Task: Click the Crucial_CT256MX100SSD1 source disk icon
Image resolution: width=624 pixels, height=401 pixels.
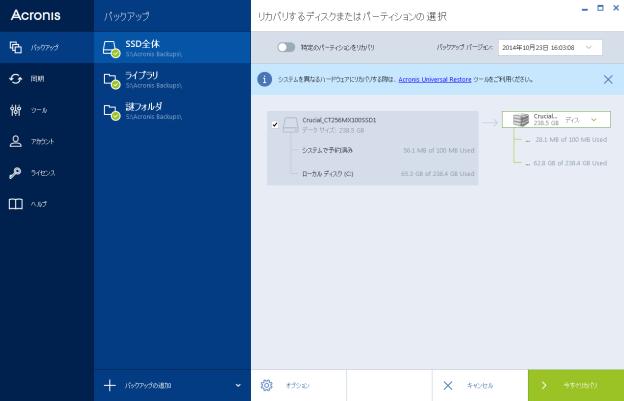Action: click(291, 125)
